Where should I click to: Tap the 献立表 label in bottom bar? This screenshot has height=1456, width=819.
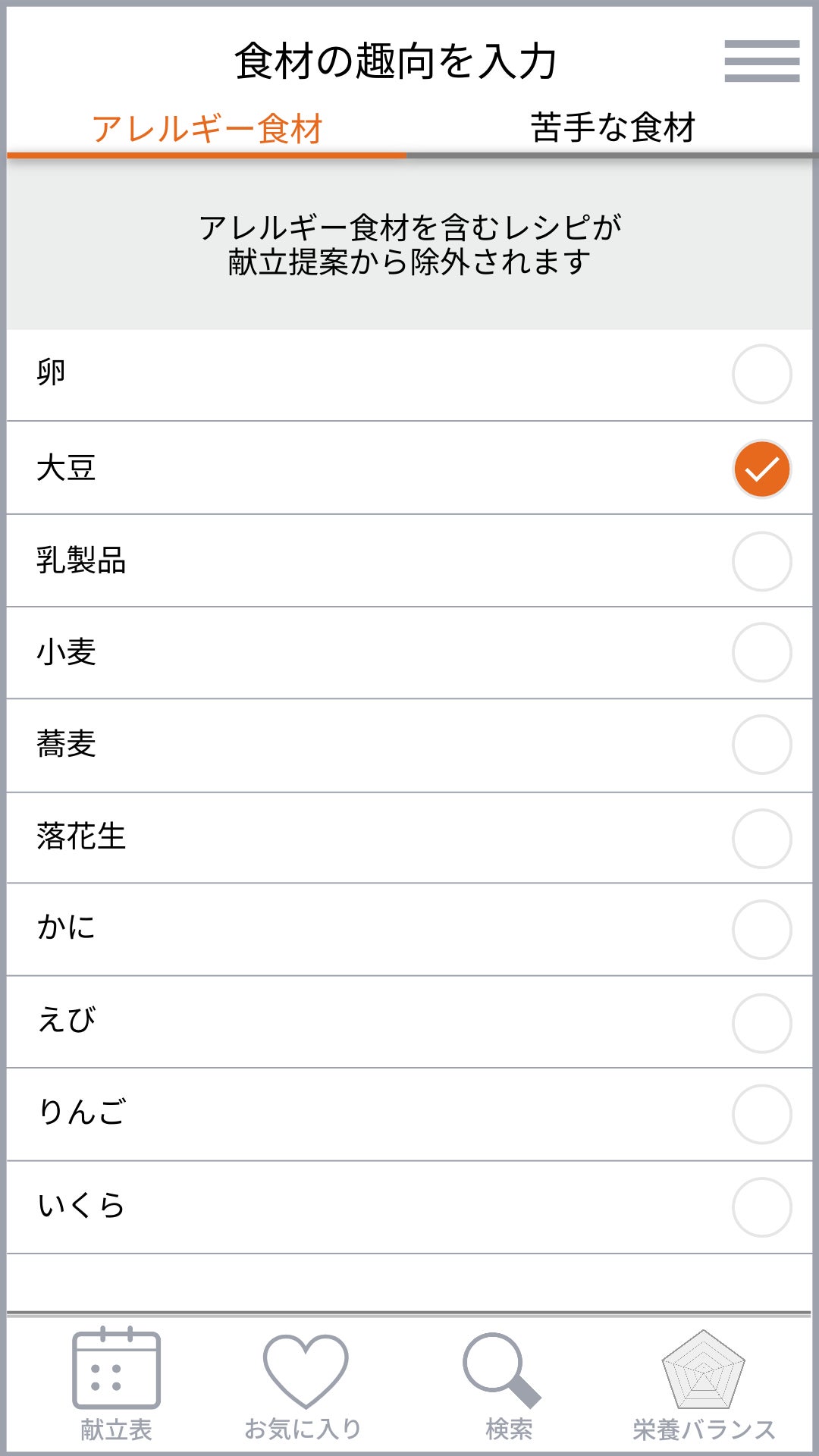[x=116, y=1430]
